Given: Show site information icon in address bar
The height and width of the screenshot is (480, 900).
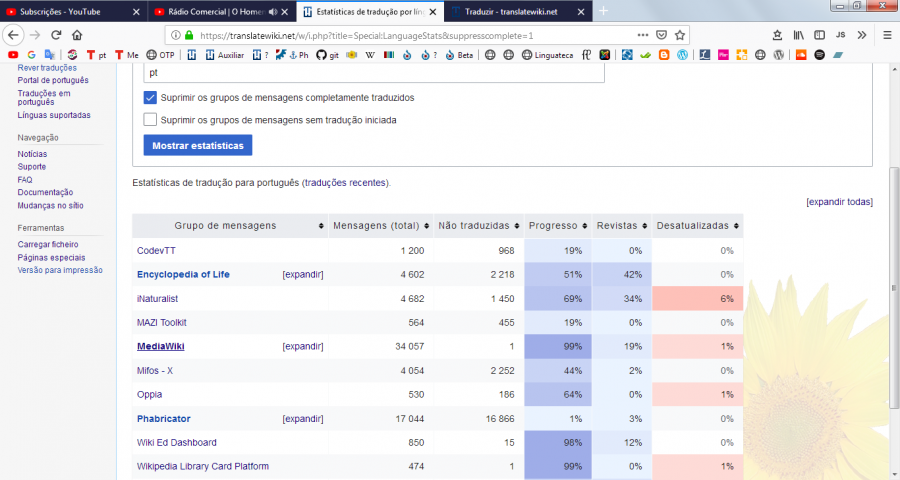Looking at the screenshot, I should pyautogui.click(x=176, y=36).
